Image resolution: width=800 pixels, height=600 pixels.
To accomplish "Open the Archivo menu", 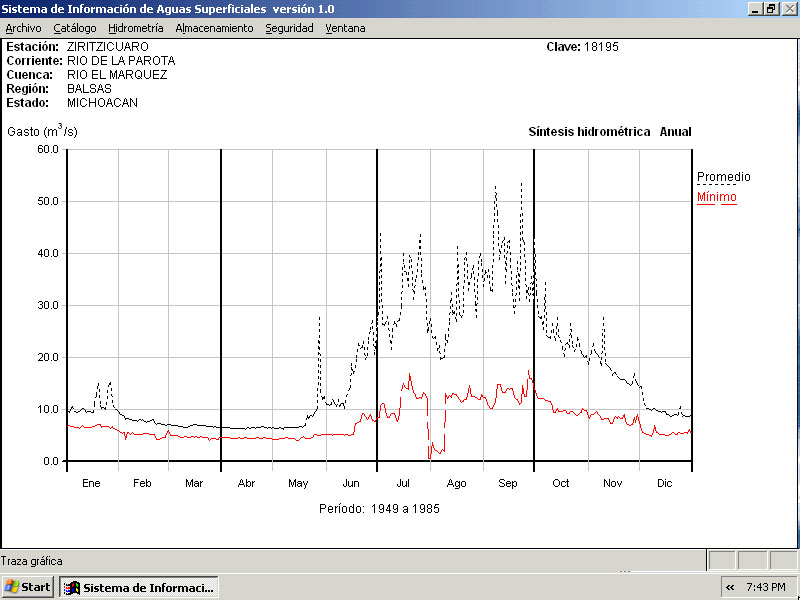I will (24, 28).
